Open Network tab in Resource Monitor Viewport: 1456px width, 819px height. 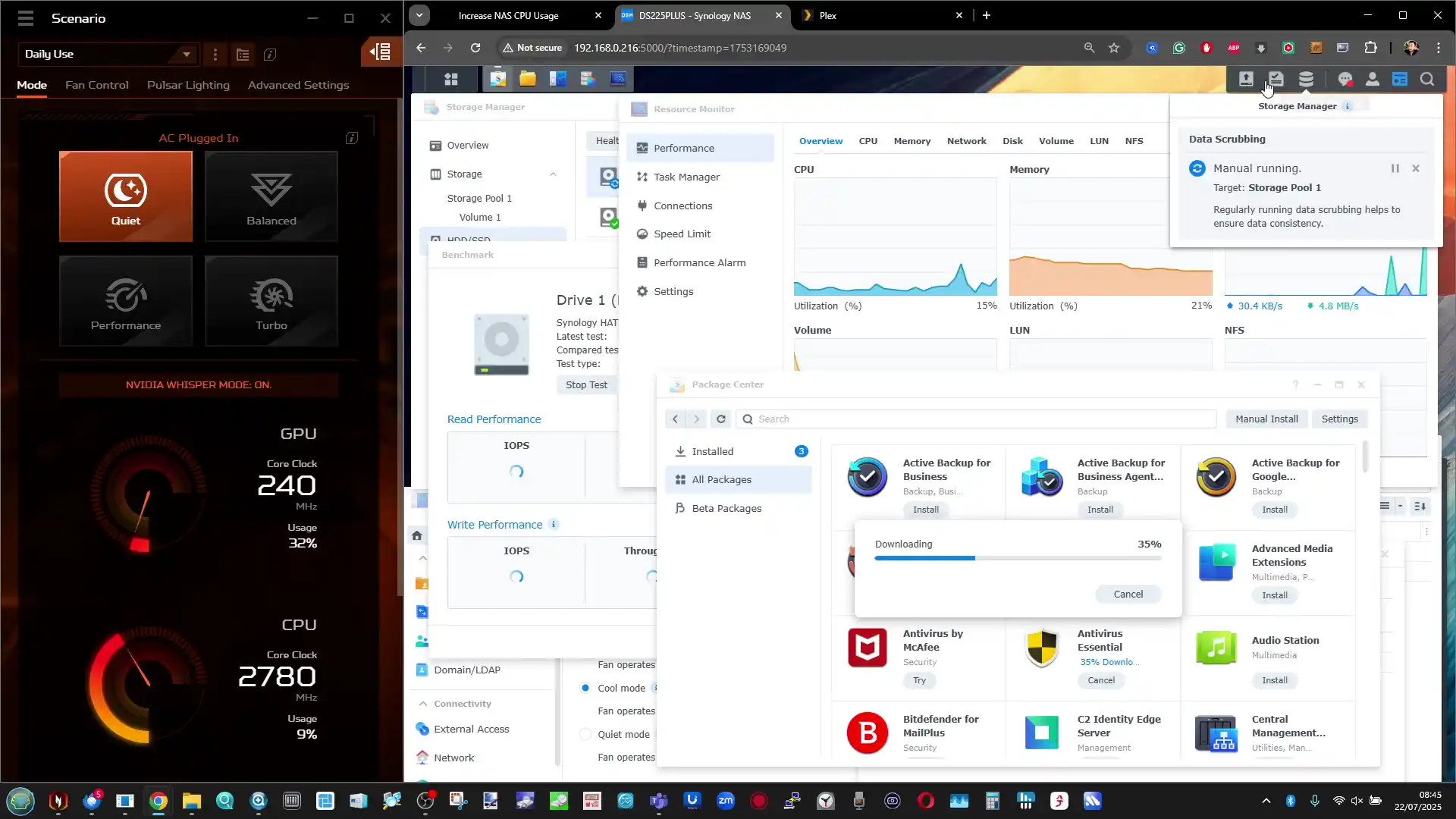[967, 141]
